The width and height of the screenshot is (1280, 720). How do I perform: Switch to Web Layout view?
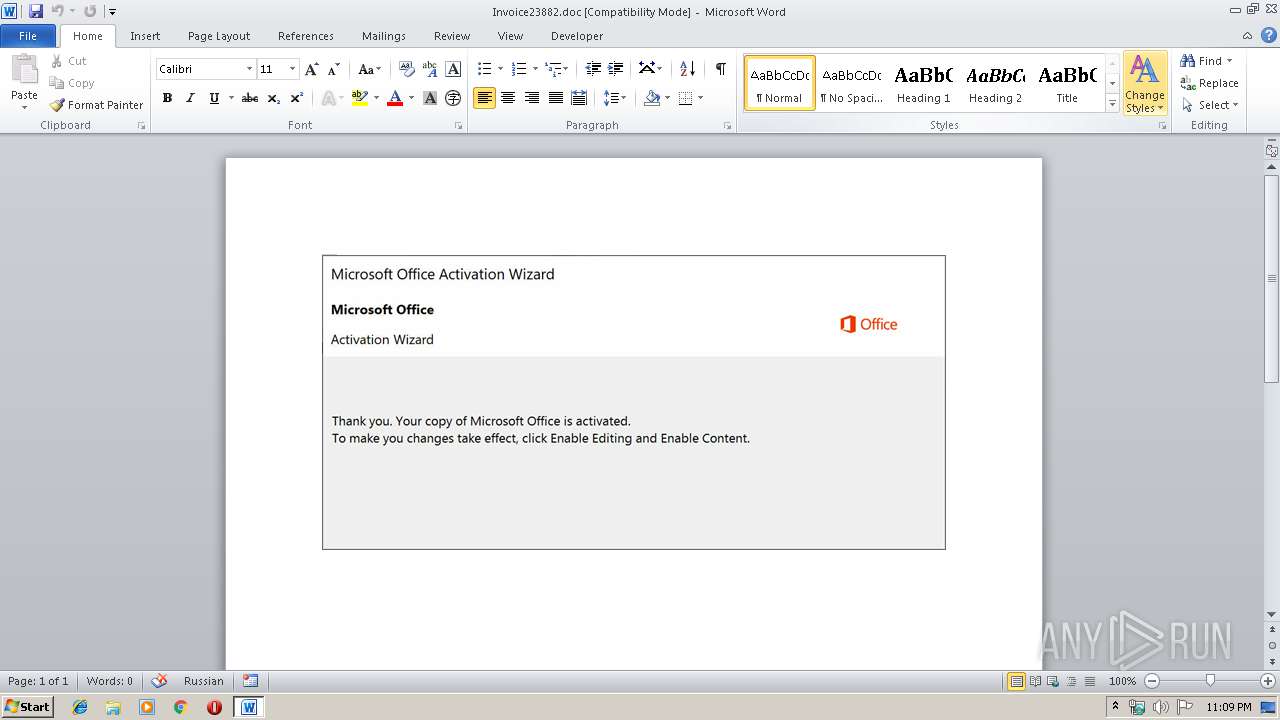[1052, 681]
